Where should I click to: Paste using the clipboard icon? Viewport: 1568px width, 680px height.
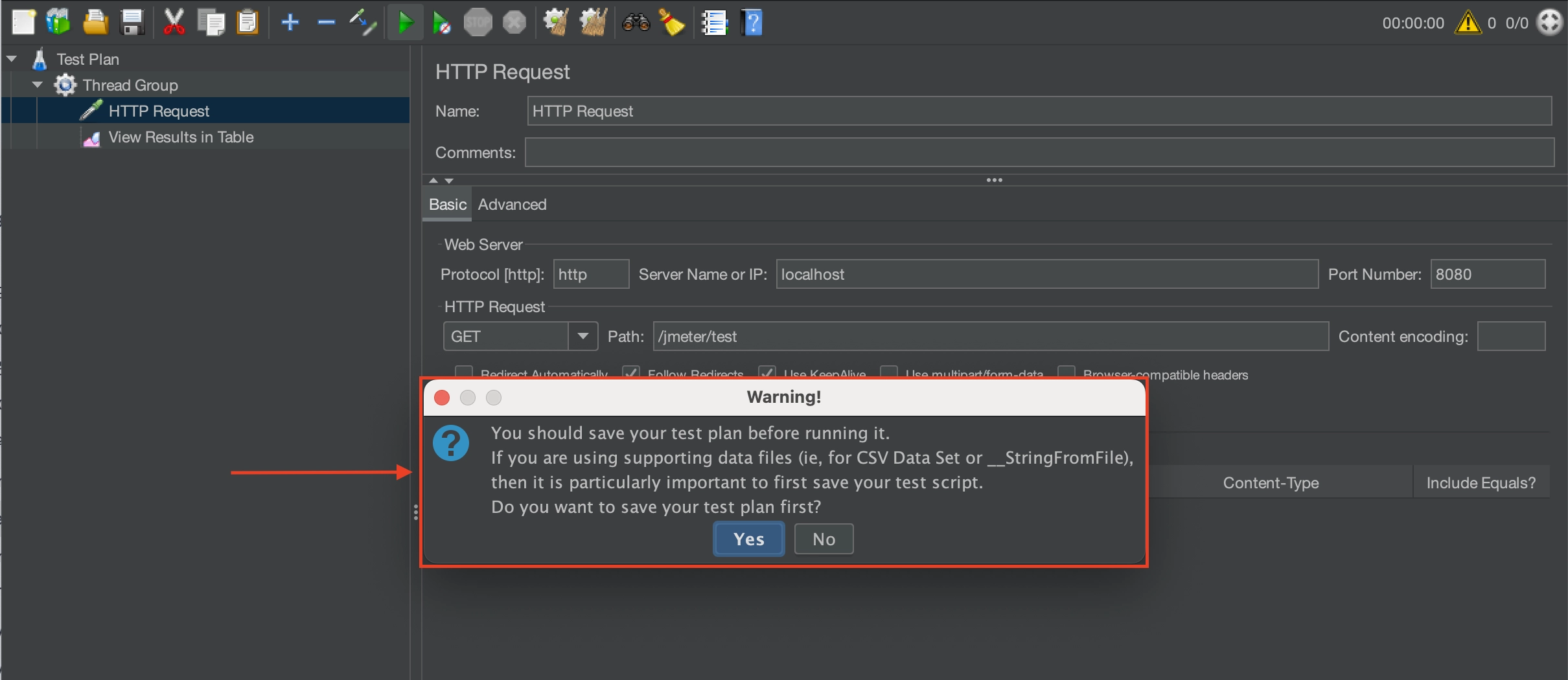[x=248, y=23]
